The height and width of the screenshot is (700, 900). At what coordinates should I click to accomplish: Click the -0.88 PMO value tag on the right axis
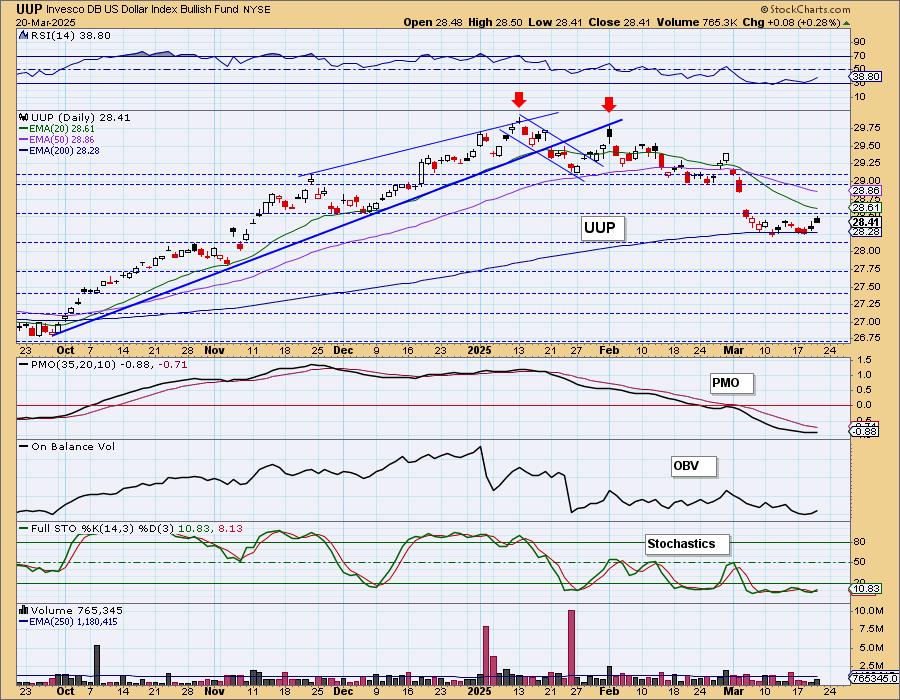click(x=865, y=431)
